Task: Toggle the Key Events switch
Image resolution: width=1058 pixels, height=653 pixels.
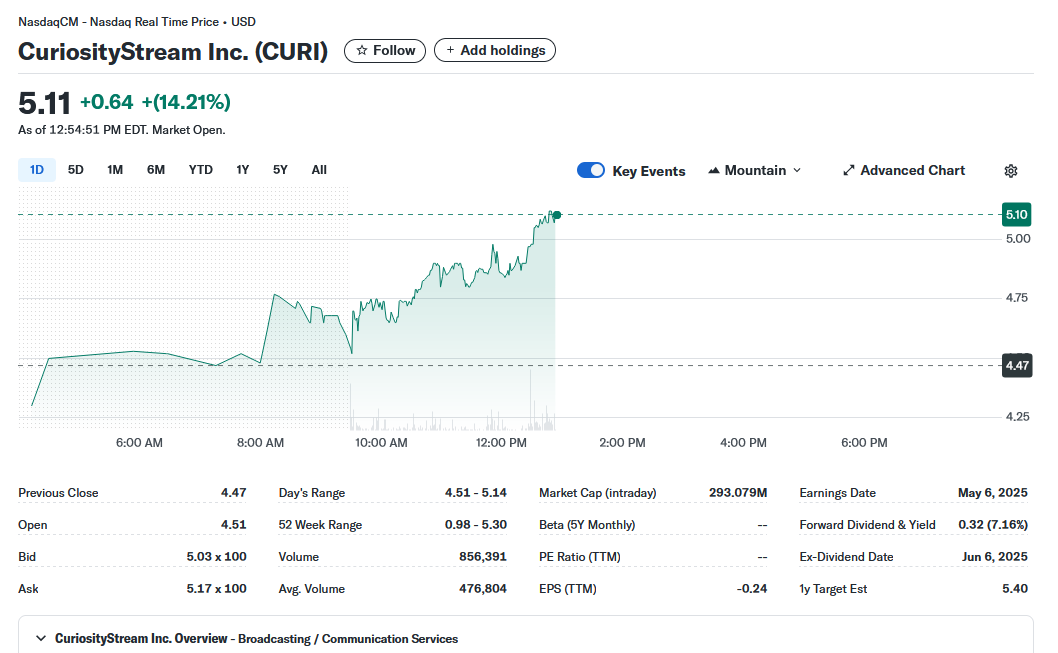Action: click(590, 170)
